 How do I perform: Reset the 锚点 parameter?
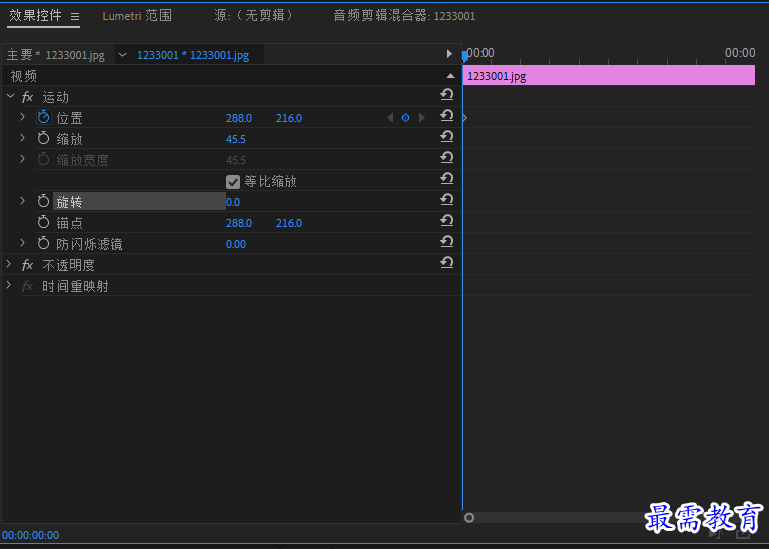coord(446,221)
